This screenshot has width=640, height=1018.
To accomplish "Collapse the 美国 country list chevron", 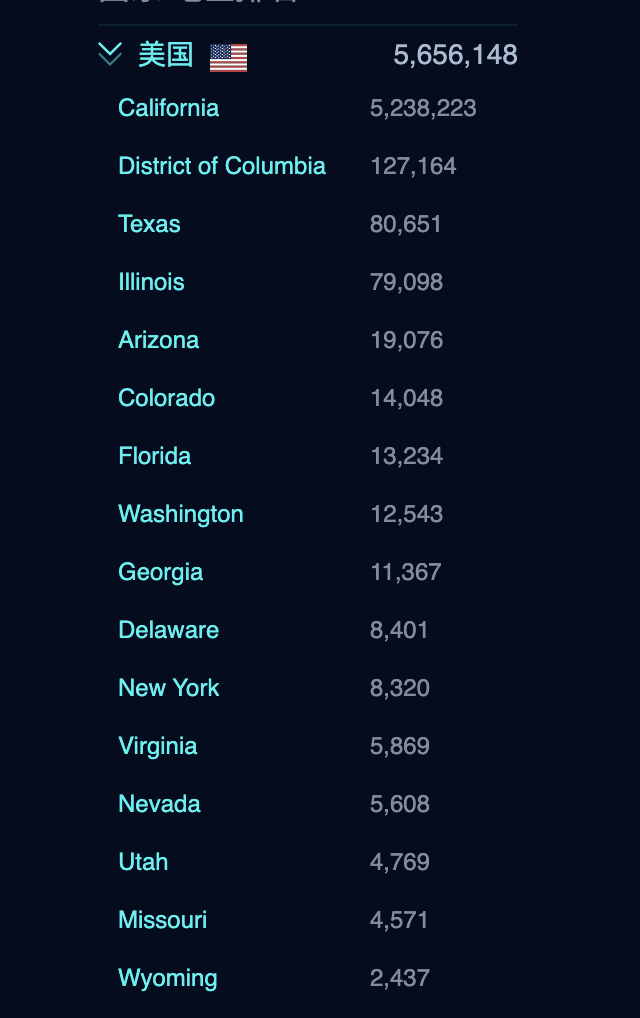I will [x=110, y=54].
